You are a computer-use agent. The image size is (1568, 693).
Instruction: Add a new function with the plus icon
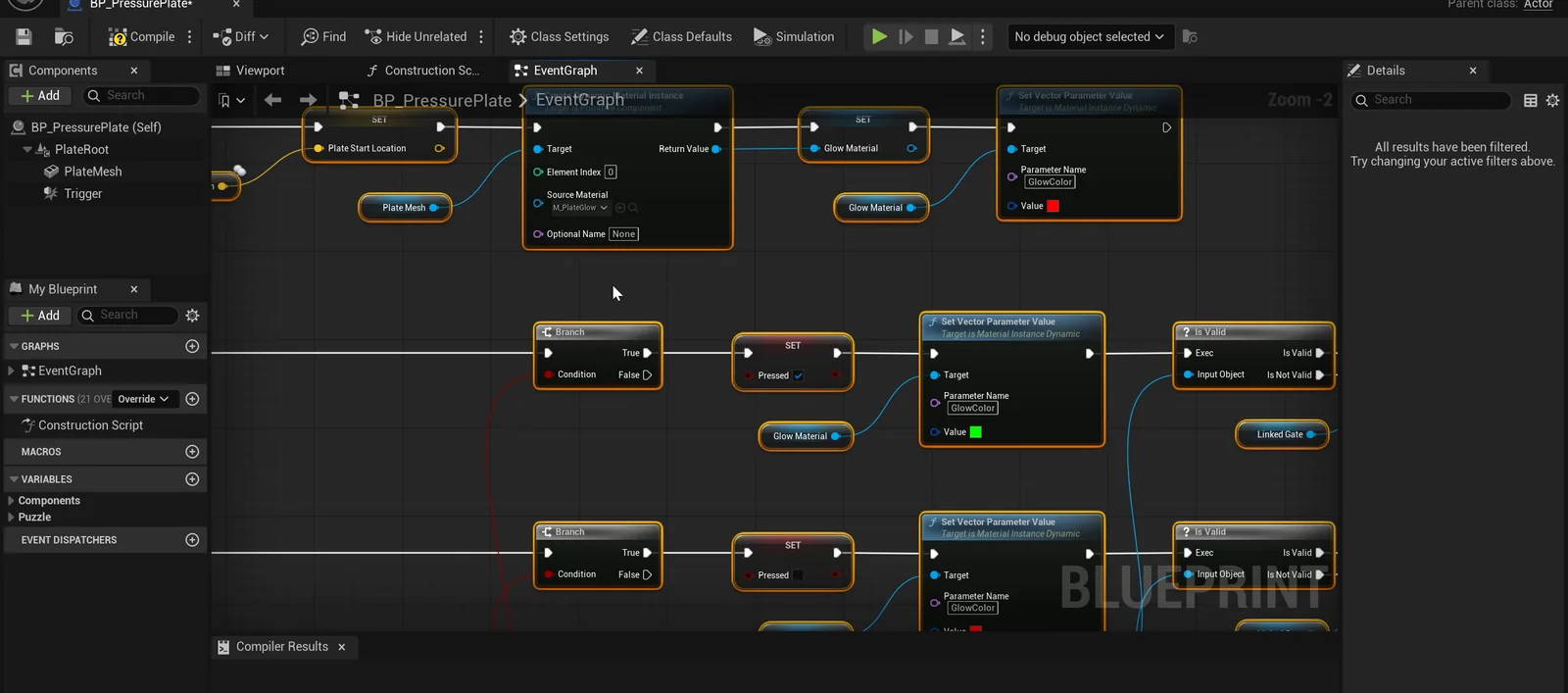[192, 399]
